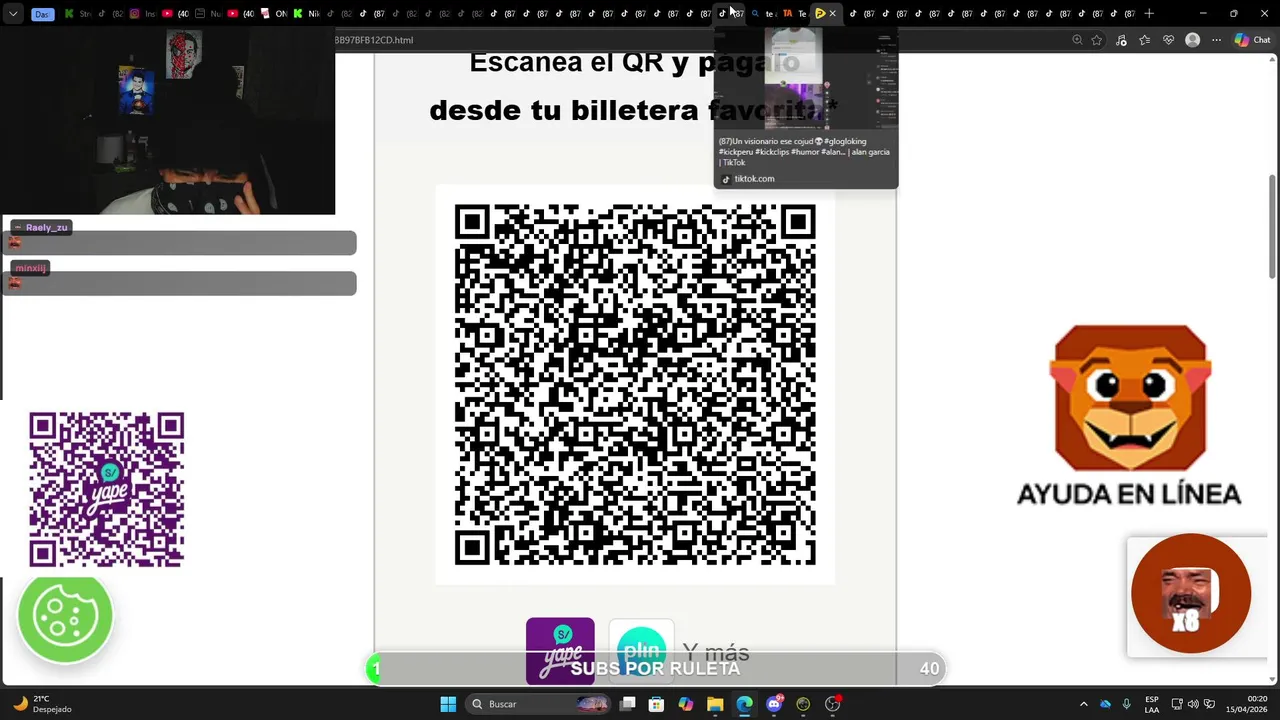
Task: Switch to the Das… pinned browser tab
Action: click(42, 14)
